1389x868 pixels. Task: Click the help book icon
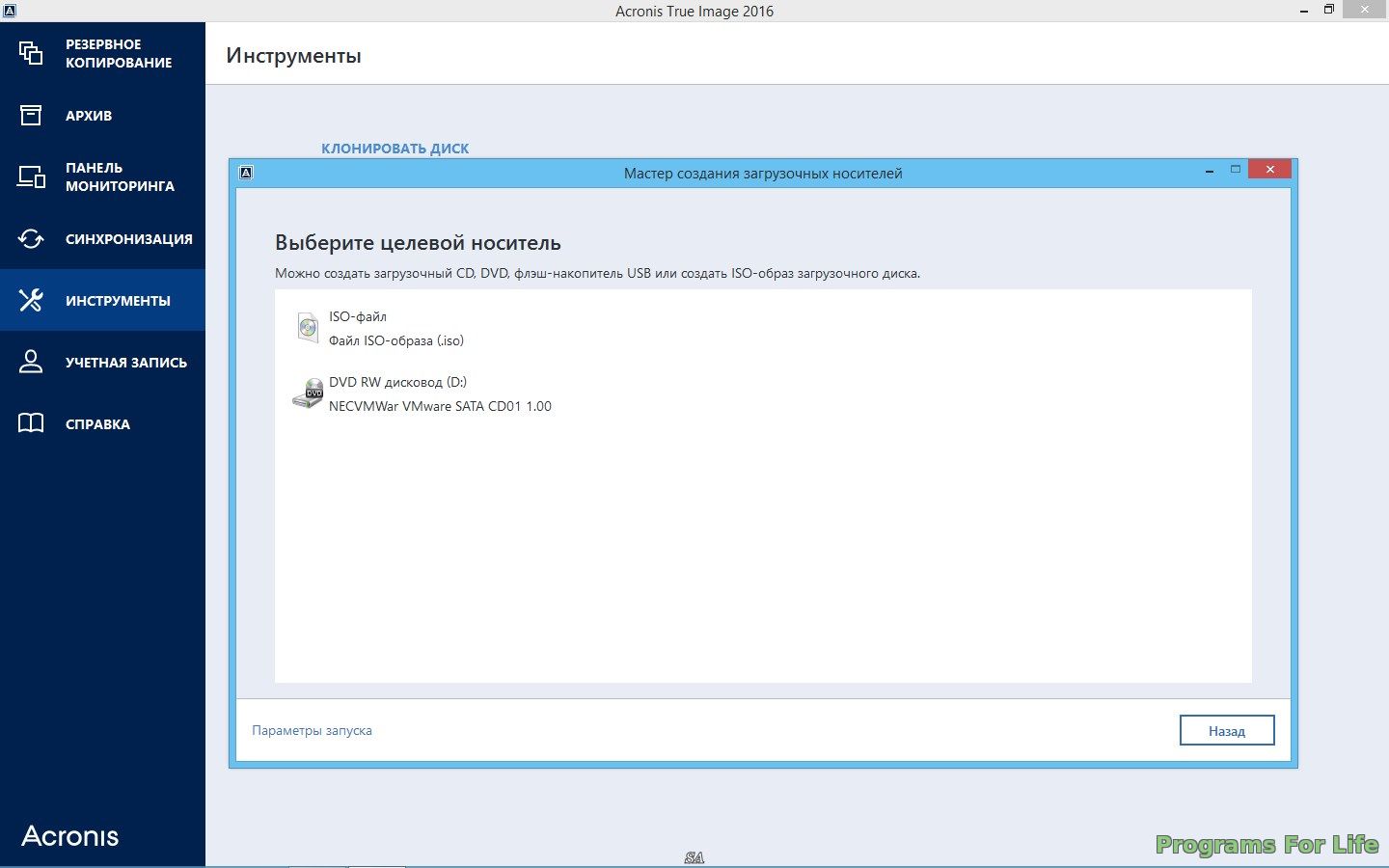[x=31, y=423]
